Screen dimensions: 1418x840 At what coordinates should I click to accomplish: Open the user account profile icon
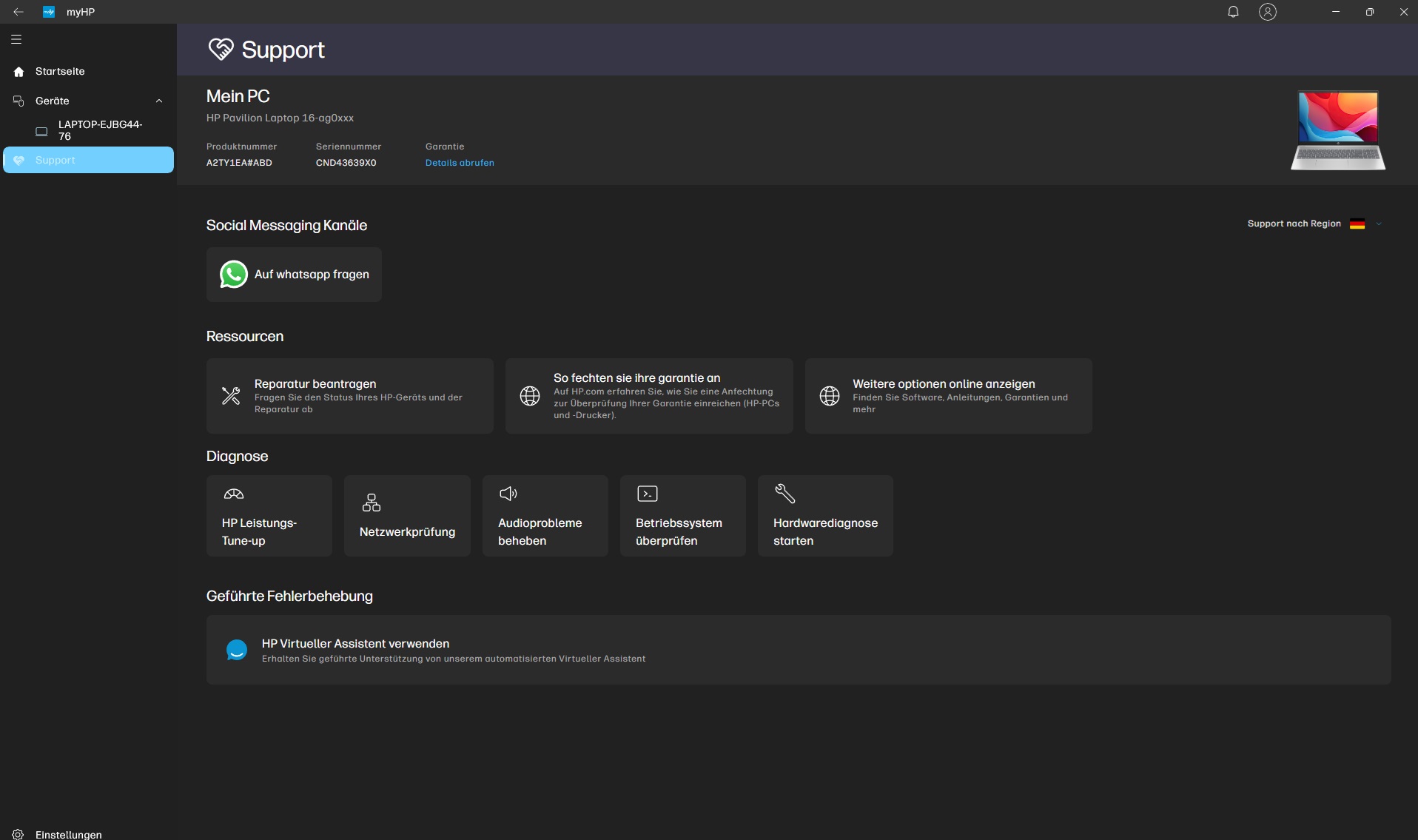tap(1268, 12)
